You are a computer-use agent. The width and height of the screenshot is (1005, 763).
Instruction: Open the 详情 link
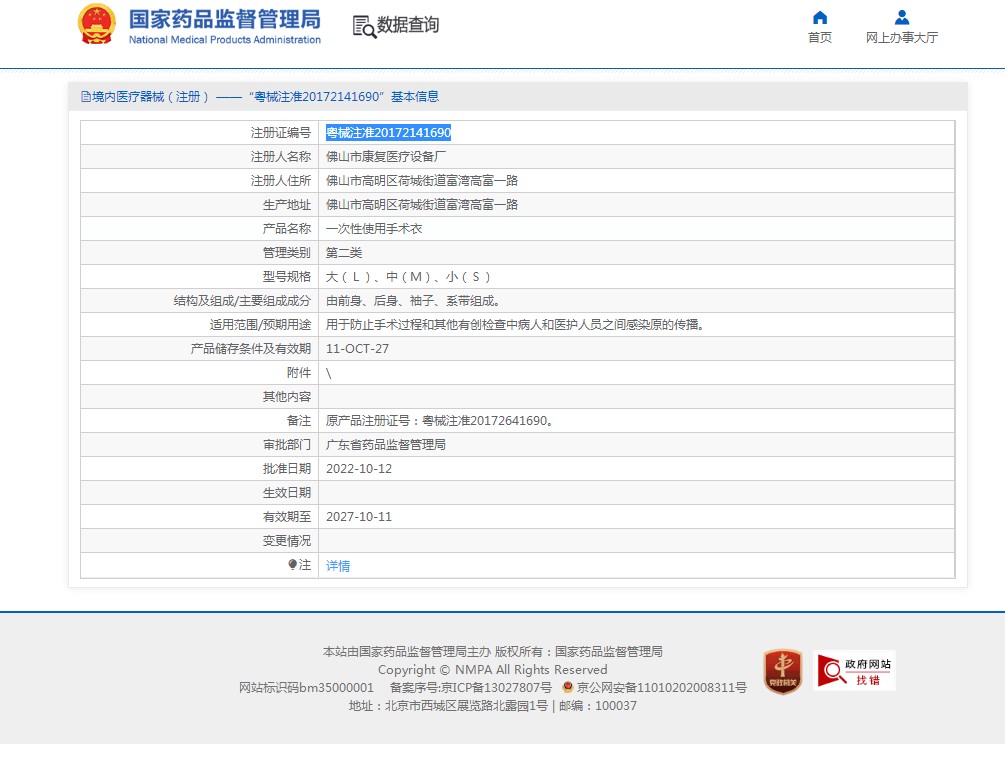338,566
